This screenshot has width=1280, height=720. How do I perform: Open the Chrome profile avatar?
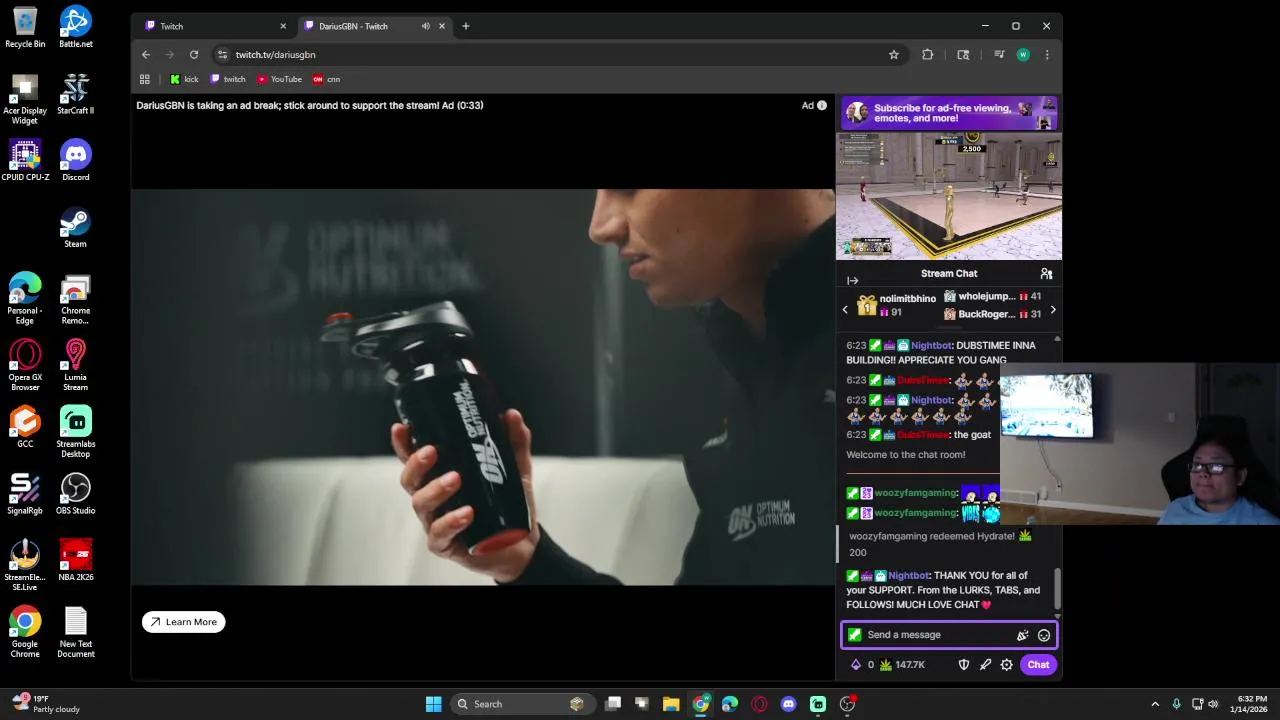pos(1023,55)
